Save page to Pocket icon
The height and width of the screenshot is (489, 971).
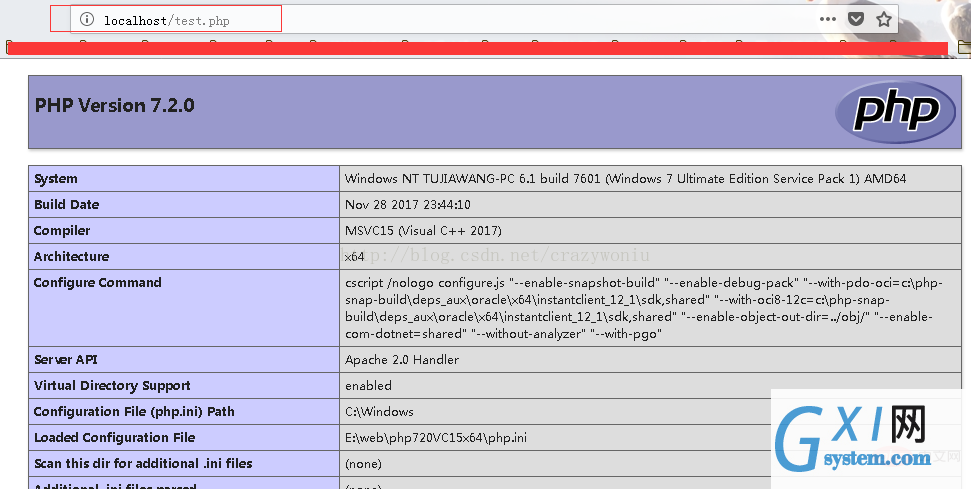pyautogui.click(x=856, y=19)
